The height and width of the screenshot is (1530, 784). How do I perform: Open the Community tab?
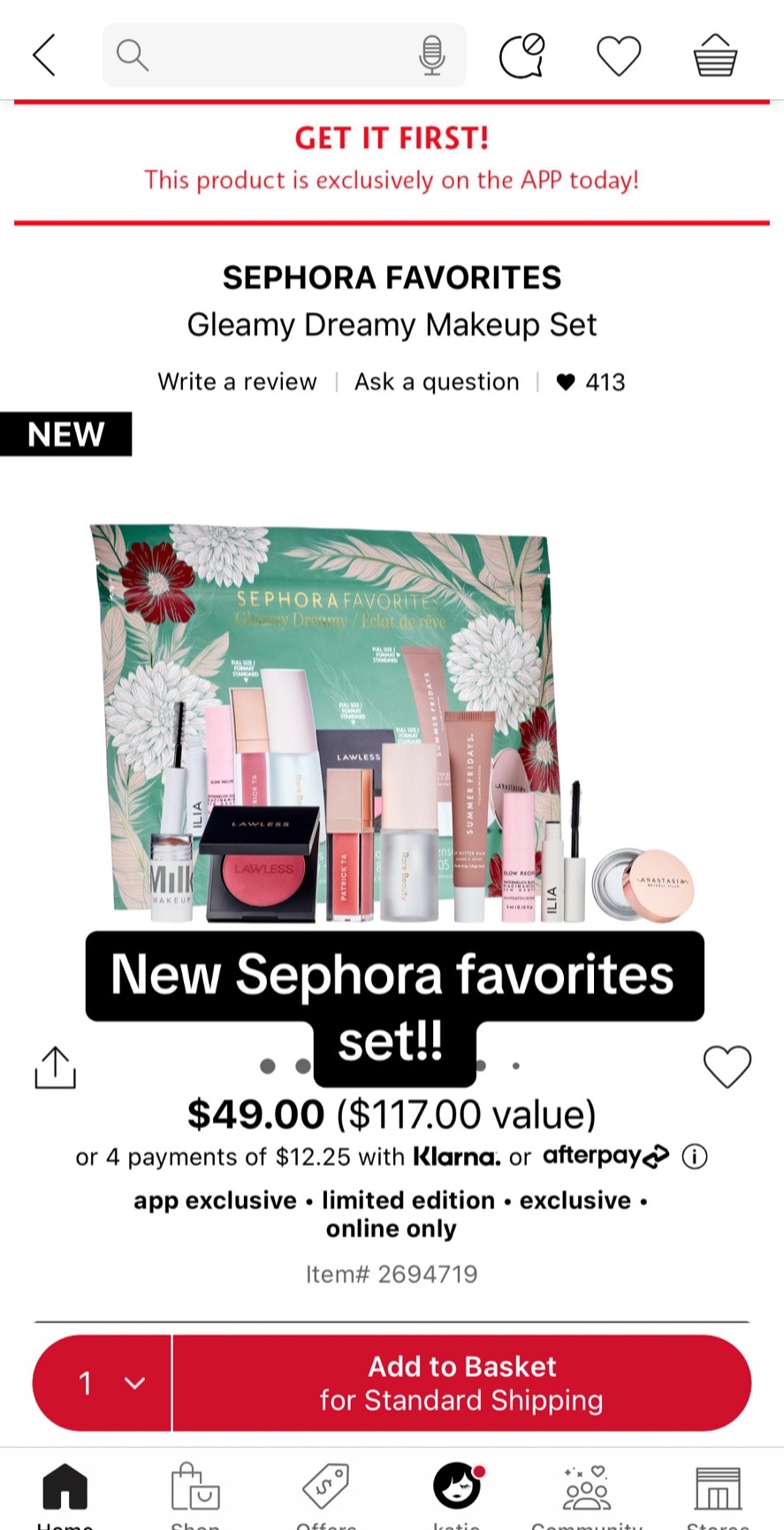tap(586, 1496)
